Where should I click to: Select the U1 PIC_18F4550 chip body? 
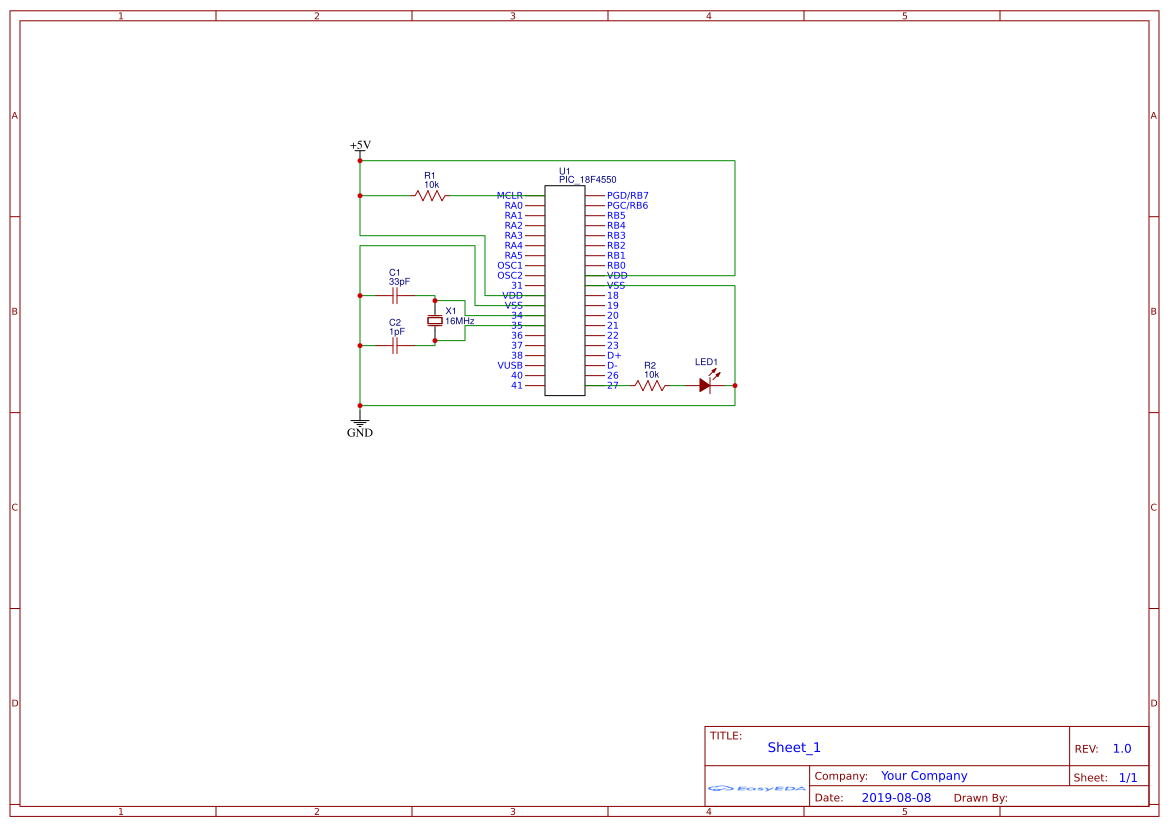click(563, 285)
